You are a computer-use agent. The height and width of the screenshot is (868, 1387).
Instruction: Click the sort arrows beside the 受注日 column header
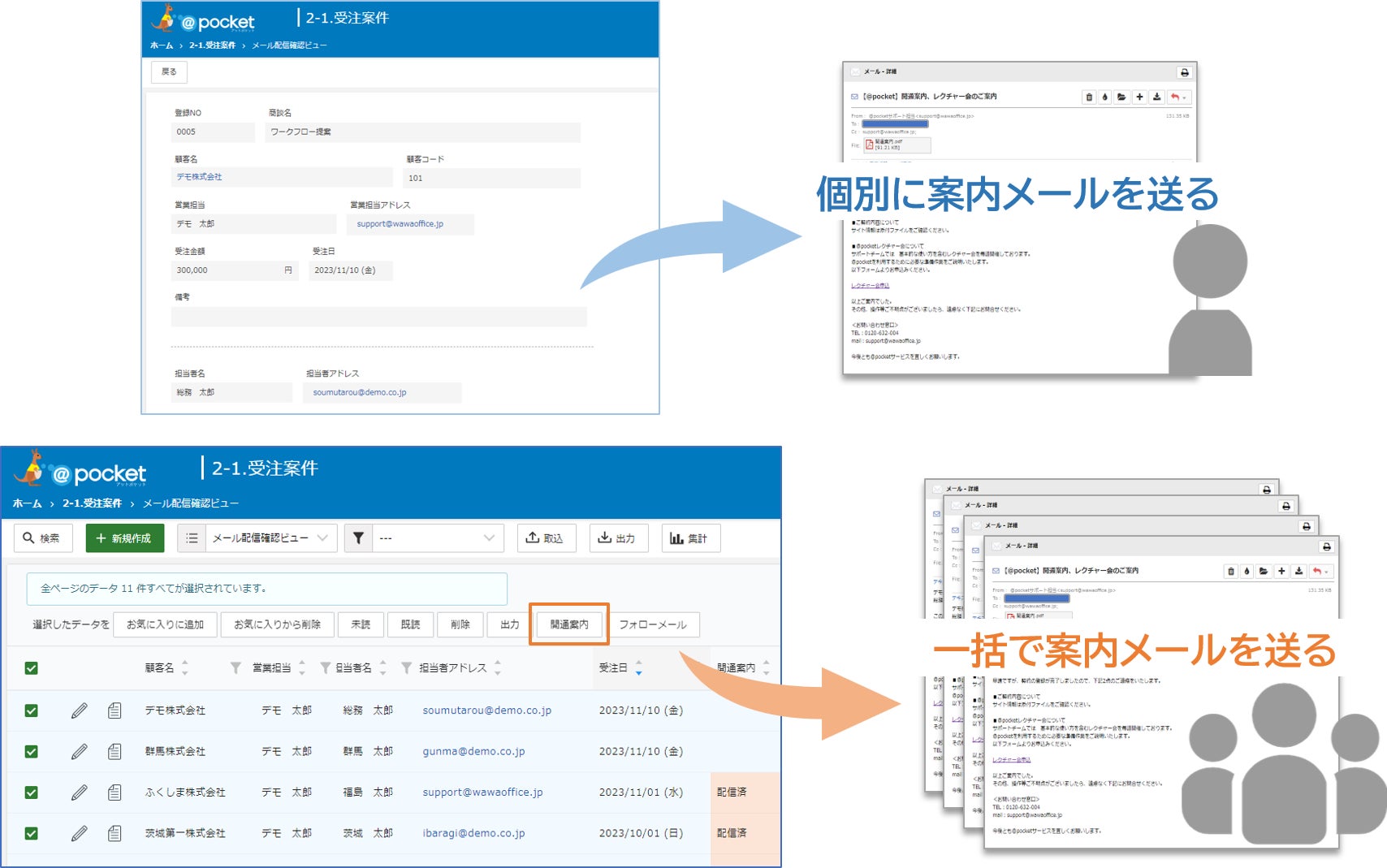click(639, 668)
